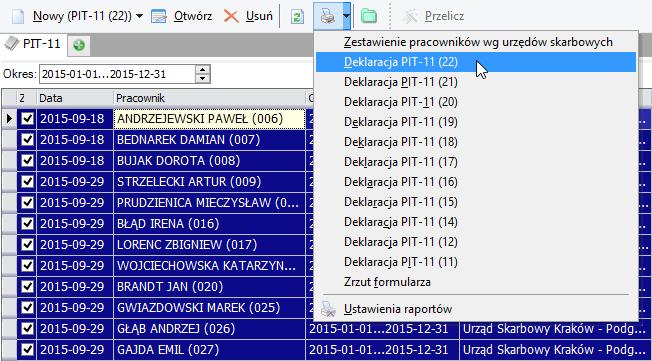Uncheck the checkbox for GŁĄB ANDRZEJ row
This screenshot has height=361, width=652.
(27, 329)
